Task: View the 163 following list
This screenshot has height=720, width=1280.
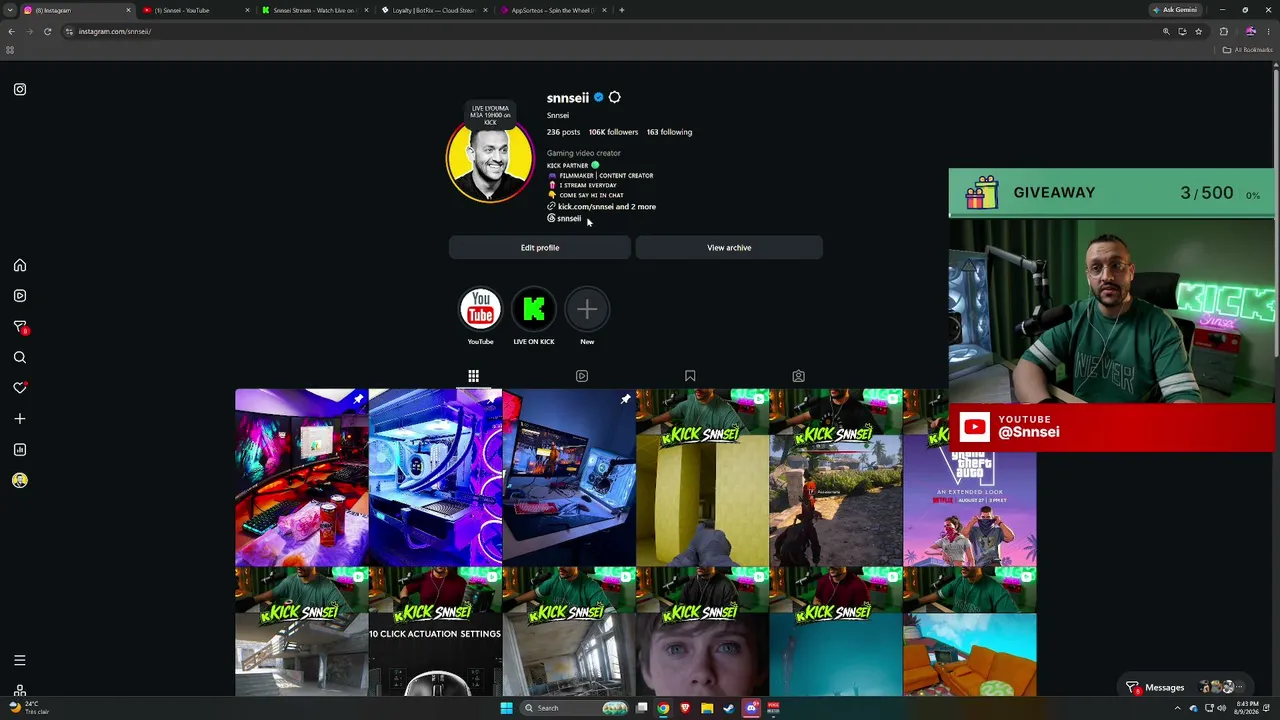Action: [669, 132]
